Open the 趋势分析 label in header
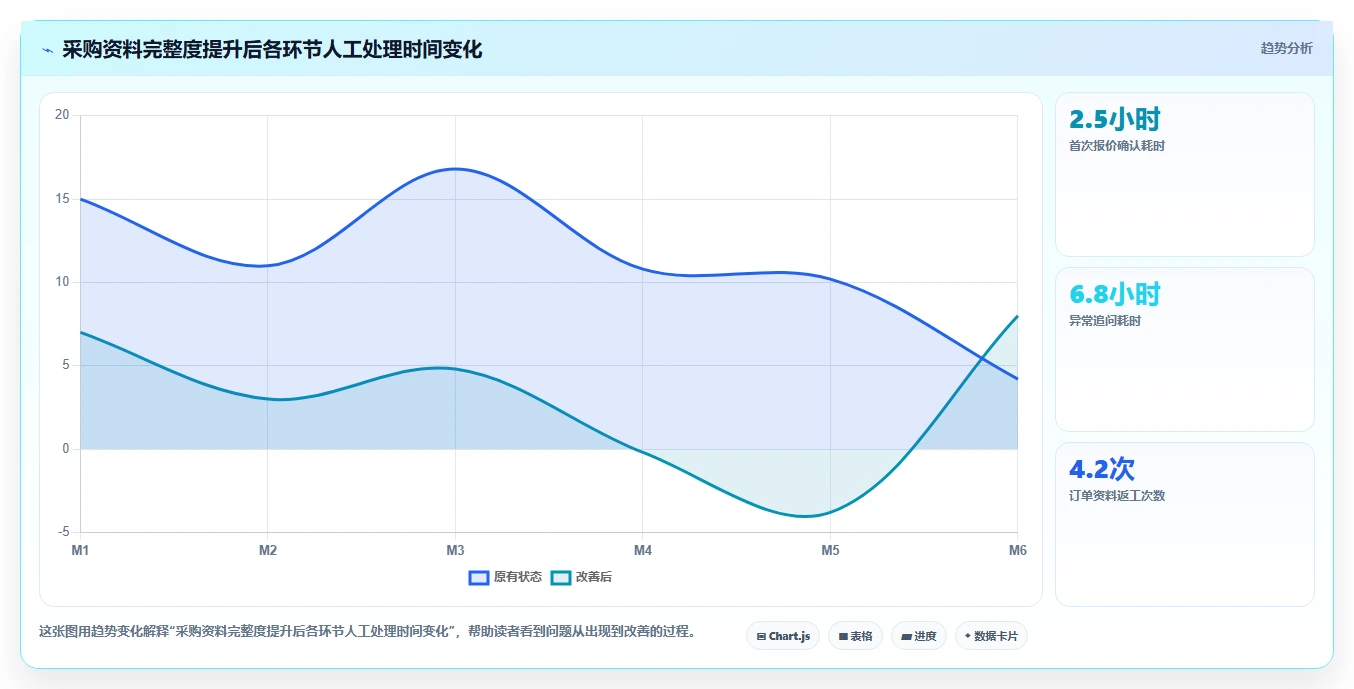The height and width of the screenshot is (689, 1354). 1286,48
